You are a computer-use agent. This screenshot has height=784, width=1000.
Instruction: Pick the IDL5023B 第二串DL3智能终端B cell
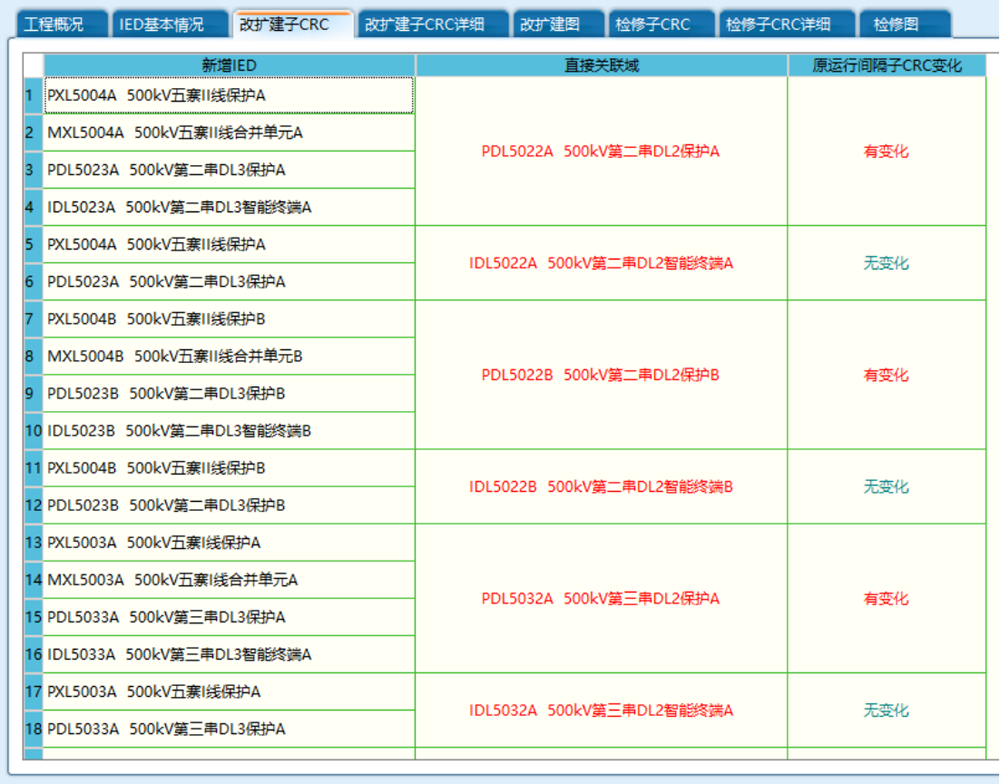tap(229, 431)
